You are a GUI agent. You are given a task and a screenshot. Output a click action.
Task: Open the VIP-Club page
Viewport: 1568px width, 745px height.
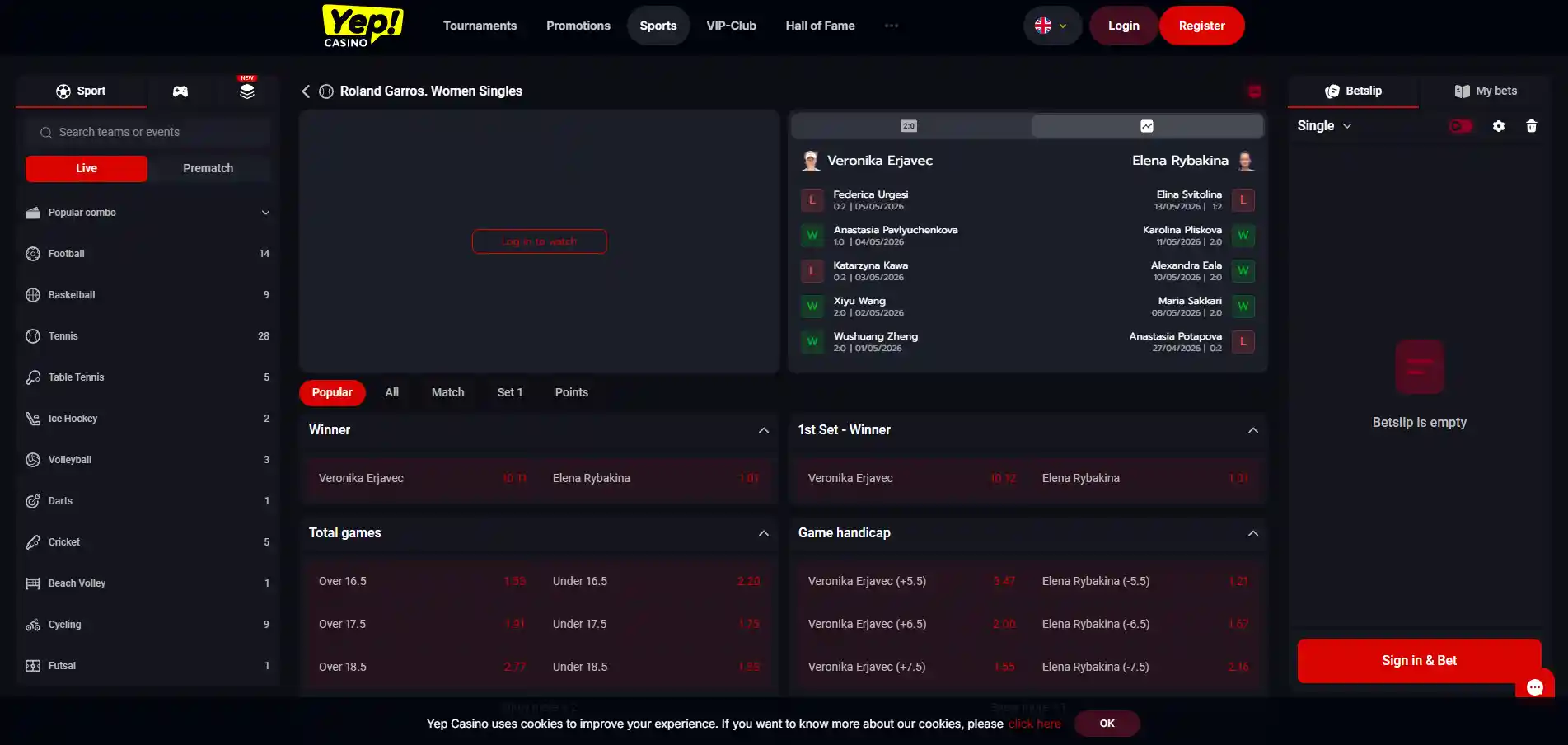(732, 26)
